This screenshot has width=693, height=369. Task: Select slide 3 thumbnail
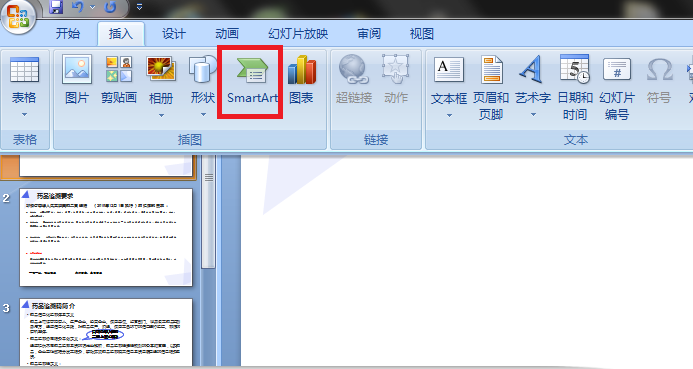click(106, 333)
